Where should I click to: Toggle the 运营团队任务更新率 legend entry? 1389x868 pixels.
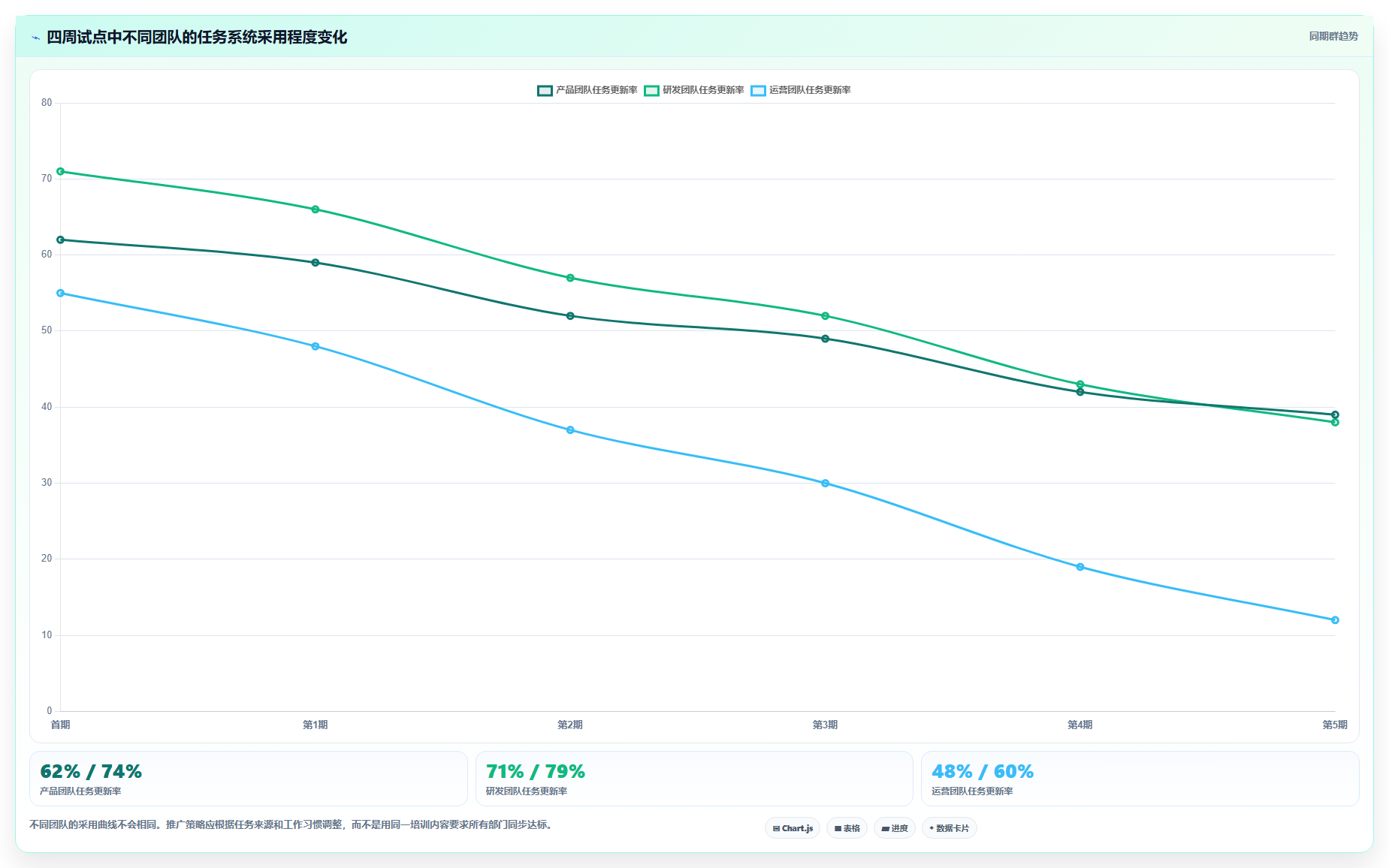[801, 90]
